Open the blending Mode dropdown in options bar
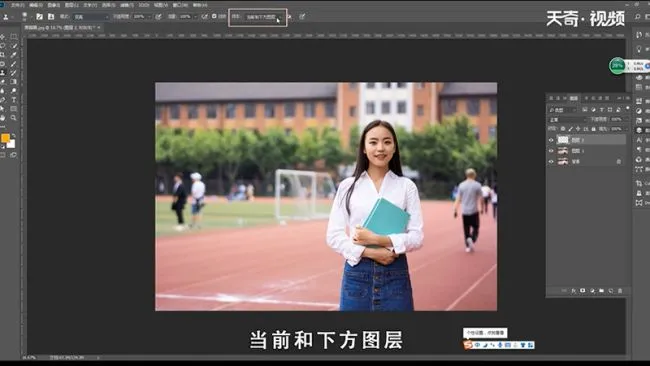 click(91, 17)
